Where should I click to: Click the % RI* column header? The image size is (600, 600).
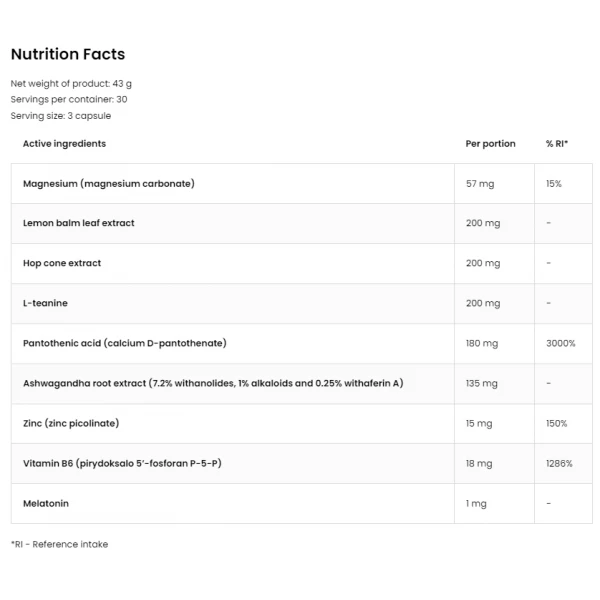tap(557, 143)
